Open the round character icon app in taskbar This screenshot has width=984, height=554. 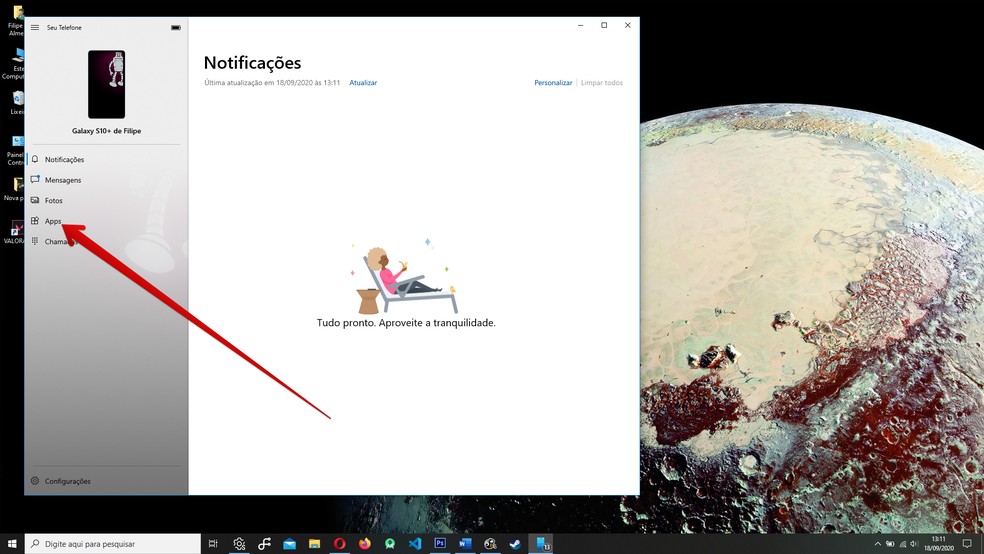pyautogui.click(x=490, y=543)
